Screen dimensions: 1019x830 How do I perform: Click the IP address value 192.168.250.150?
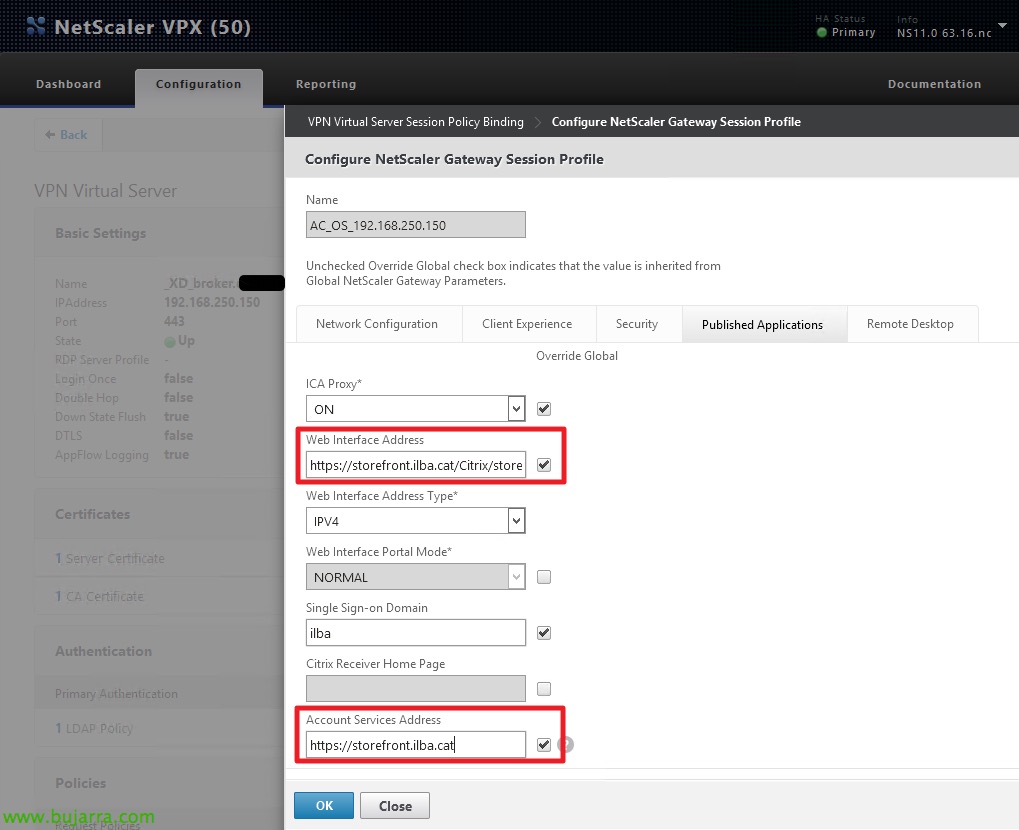tap(212, 302)
